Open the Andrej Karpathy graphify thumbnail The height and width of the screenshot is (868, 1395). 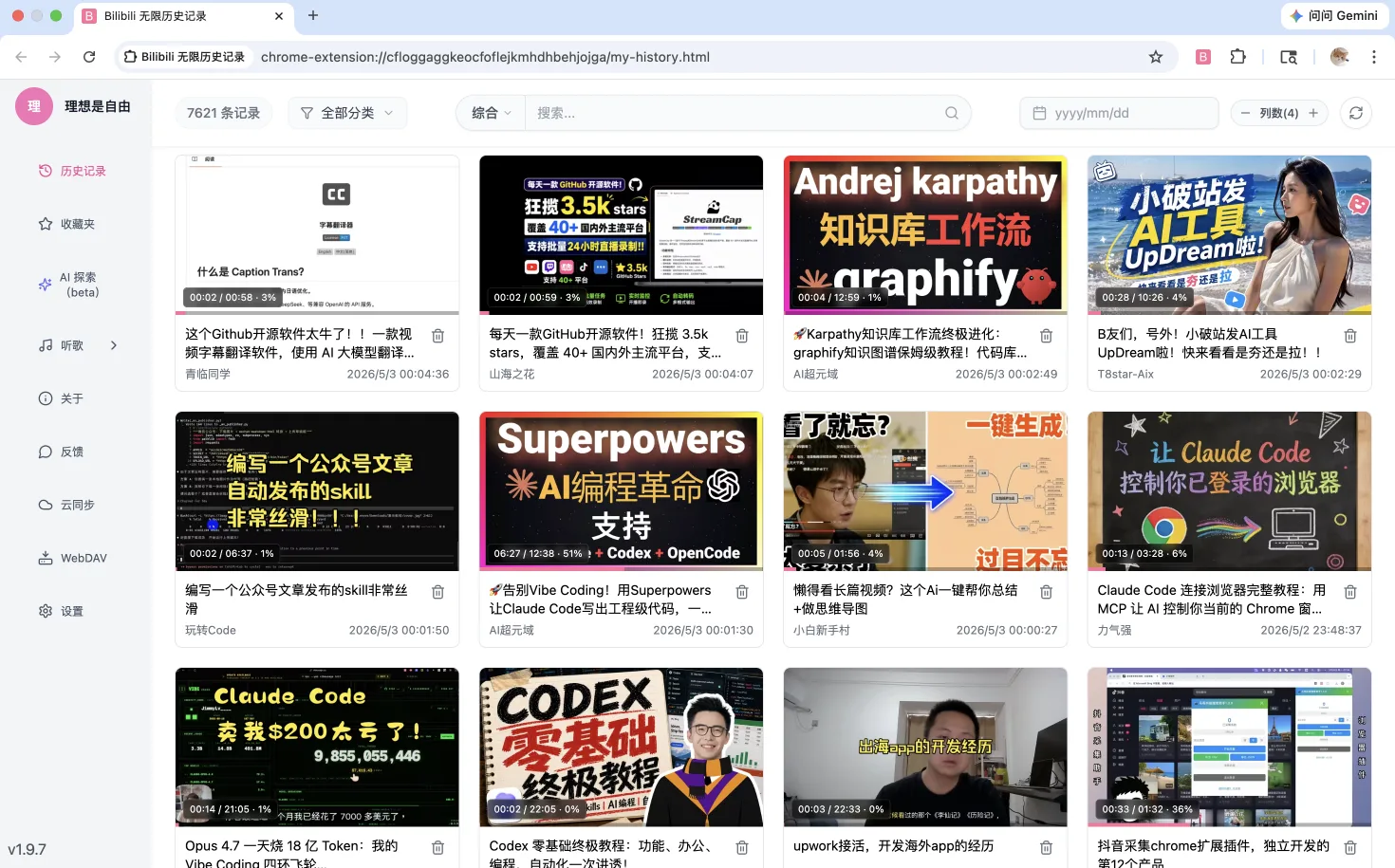(925, 233)
